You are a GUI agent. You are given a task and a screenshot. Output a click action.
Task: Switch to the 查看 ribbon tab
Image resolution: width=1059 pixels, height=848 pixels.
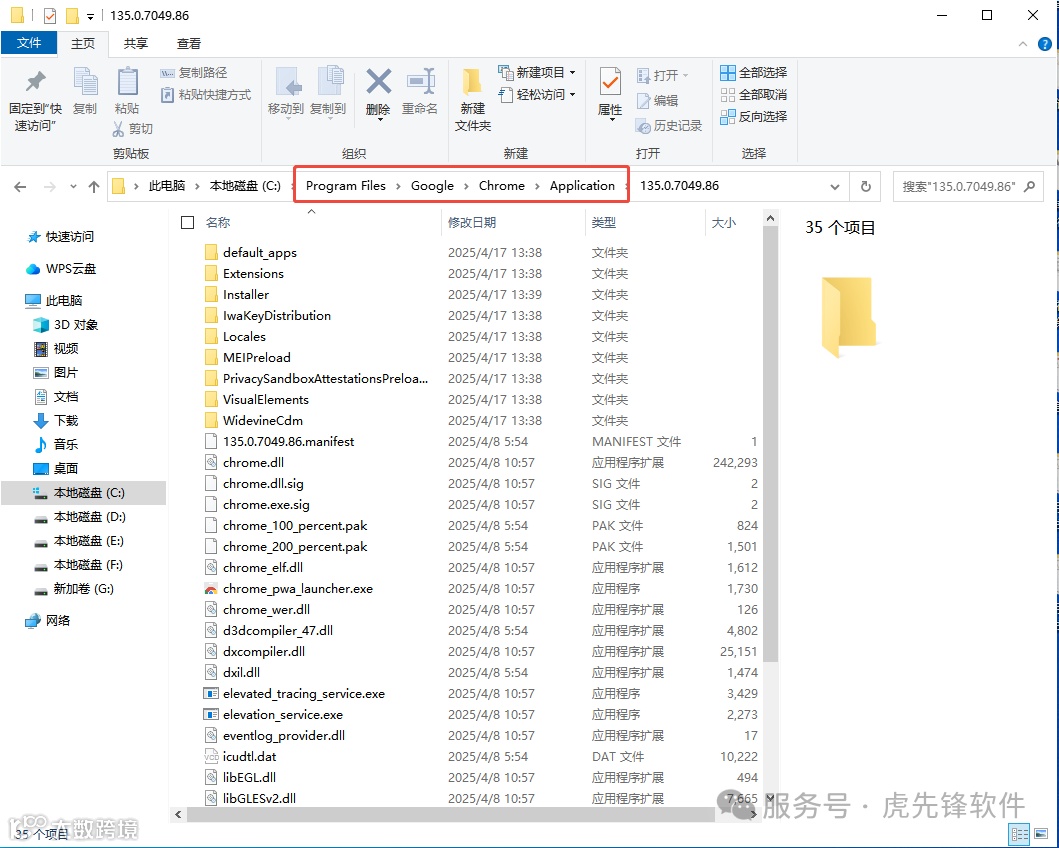click(x=188, y=43)
